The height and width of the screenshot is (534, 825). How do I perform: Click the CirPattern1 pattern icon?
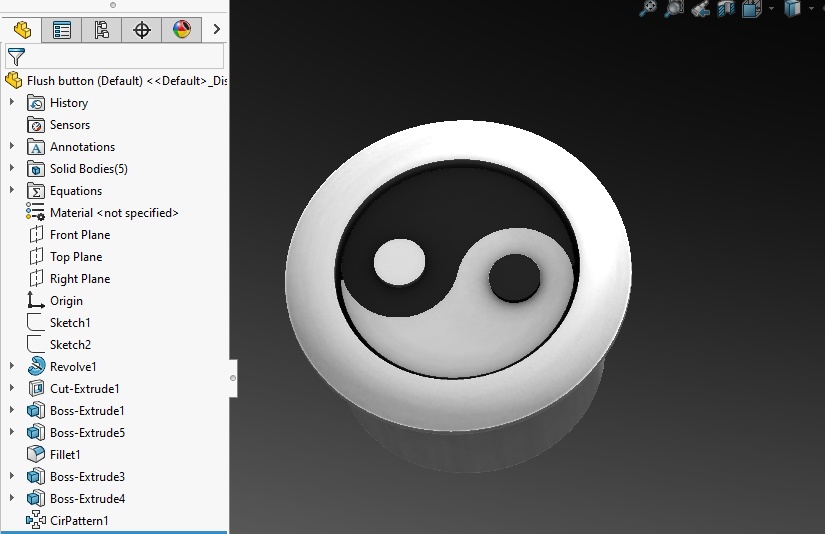coord(36,520)
